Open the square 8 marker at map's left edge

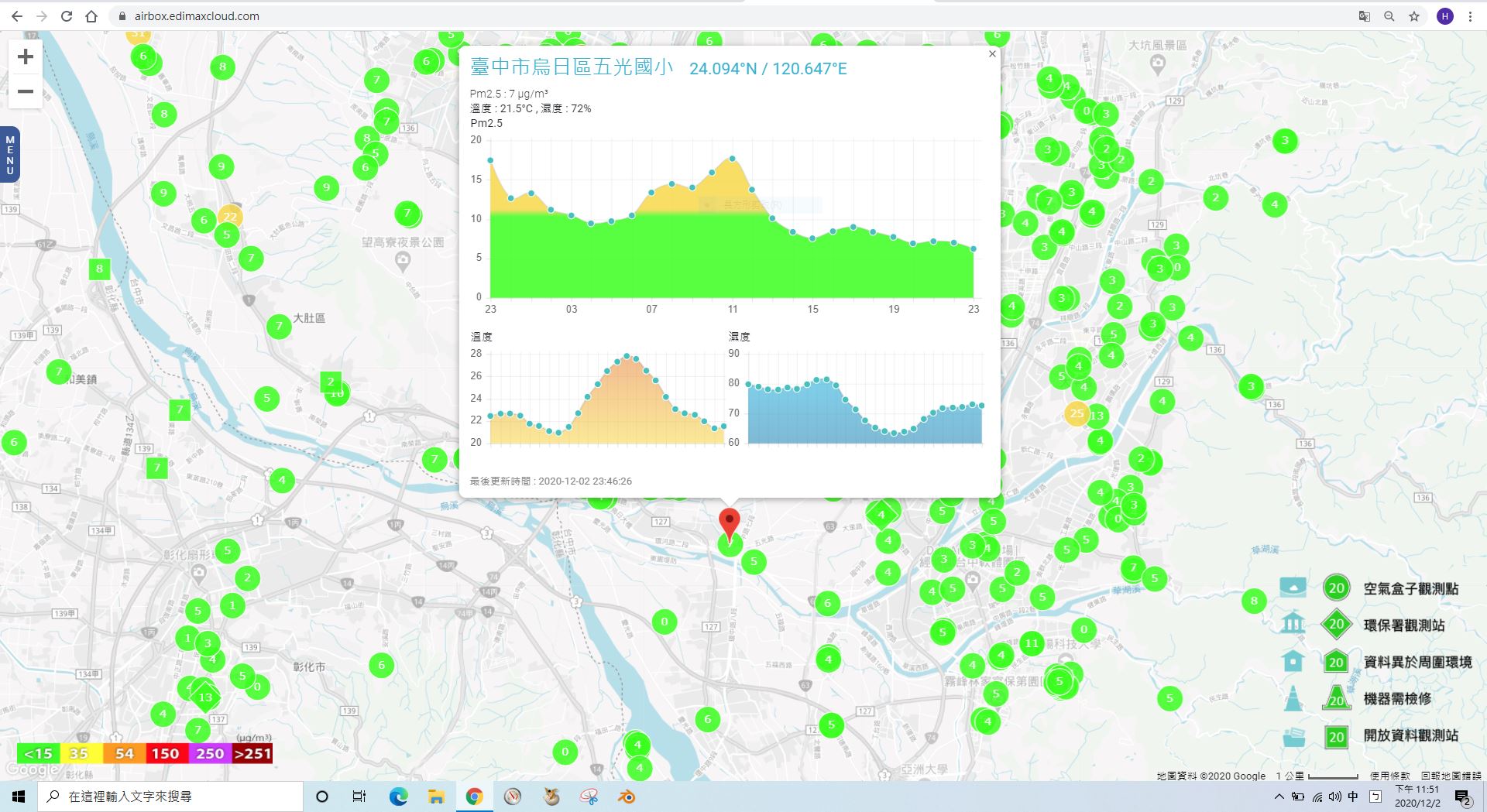point(99,269)
